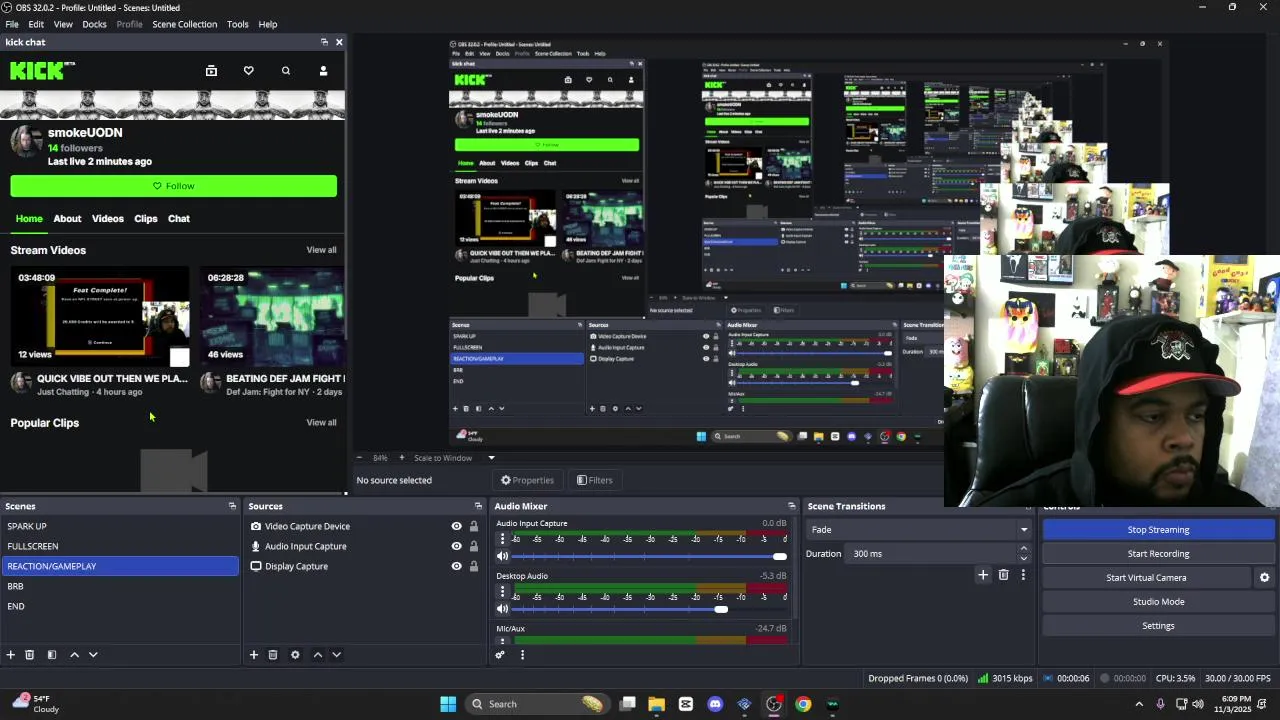Image resolution: width=1280 pixels, height=720 pixels.
Task: Float the Audio Mixer dock panel
Action: click(791, 506)
